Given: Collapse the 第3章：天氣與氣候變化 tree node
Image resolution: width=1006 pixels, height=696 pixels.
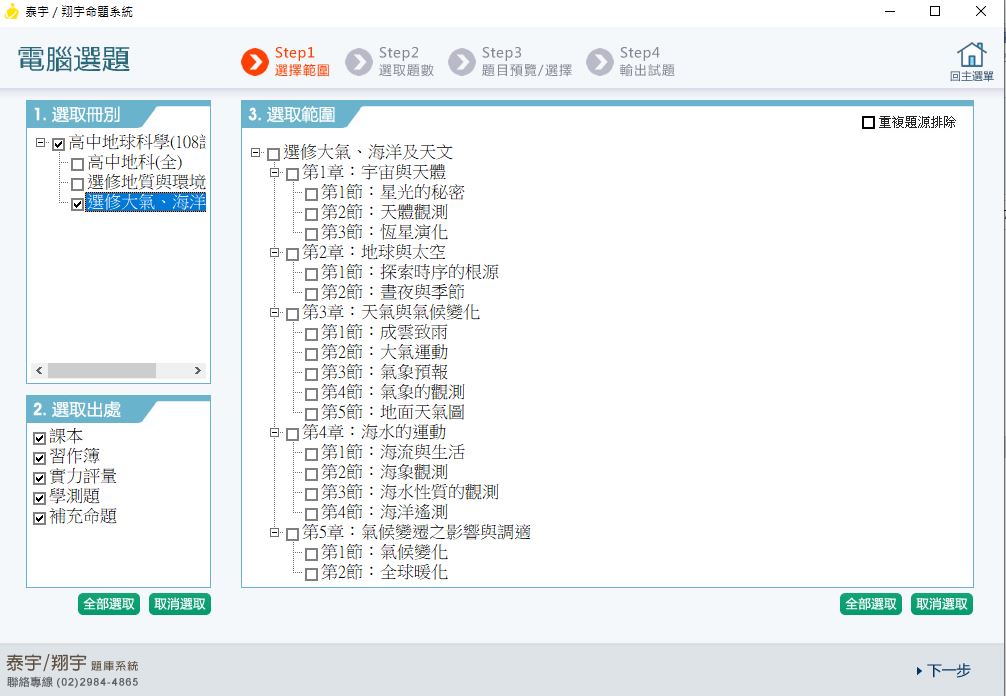Looking at the screenshot, I should coord(274,313).
